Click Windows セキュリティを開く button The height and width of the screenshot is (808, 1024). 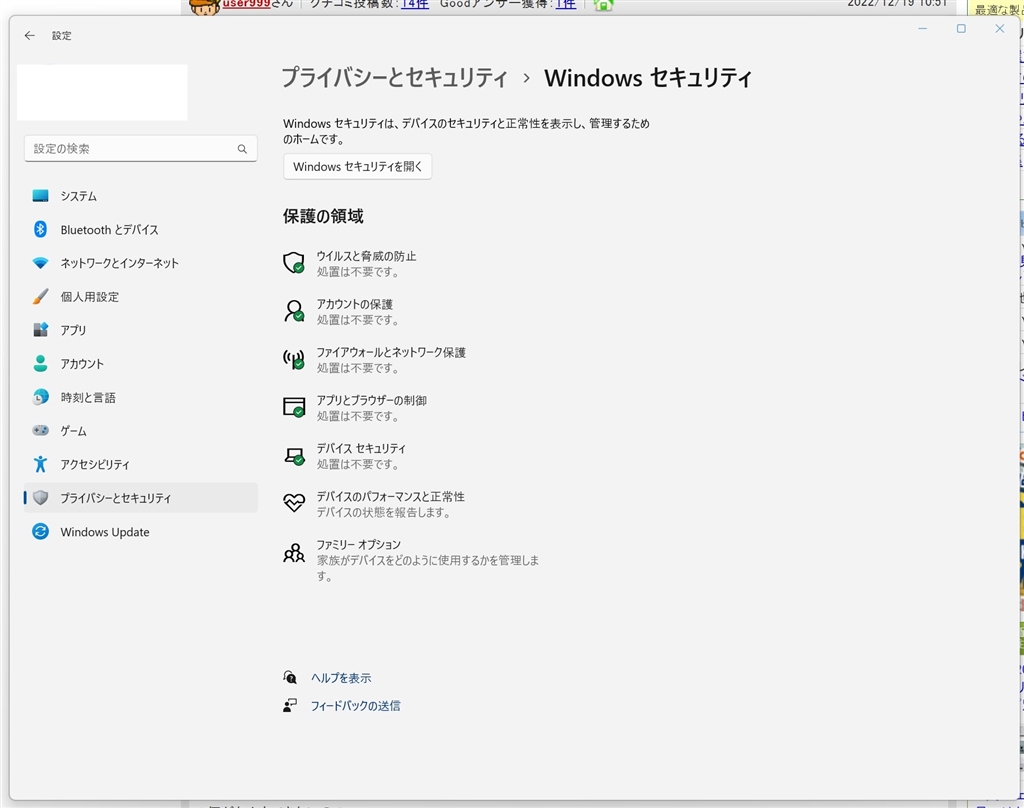(357, 167)
